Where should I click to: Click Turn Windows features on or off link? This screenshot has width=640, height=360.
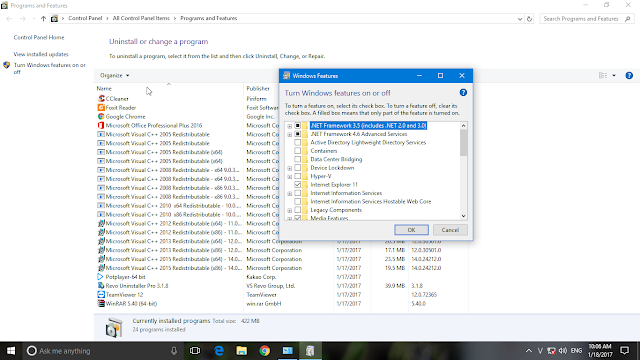[50, 68]
